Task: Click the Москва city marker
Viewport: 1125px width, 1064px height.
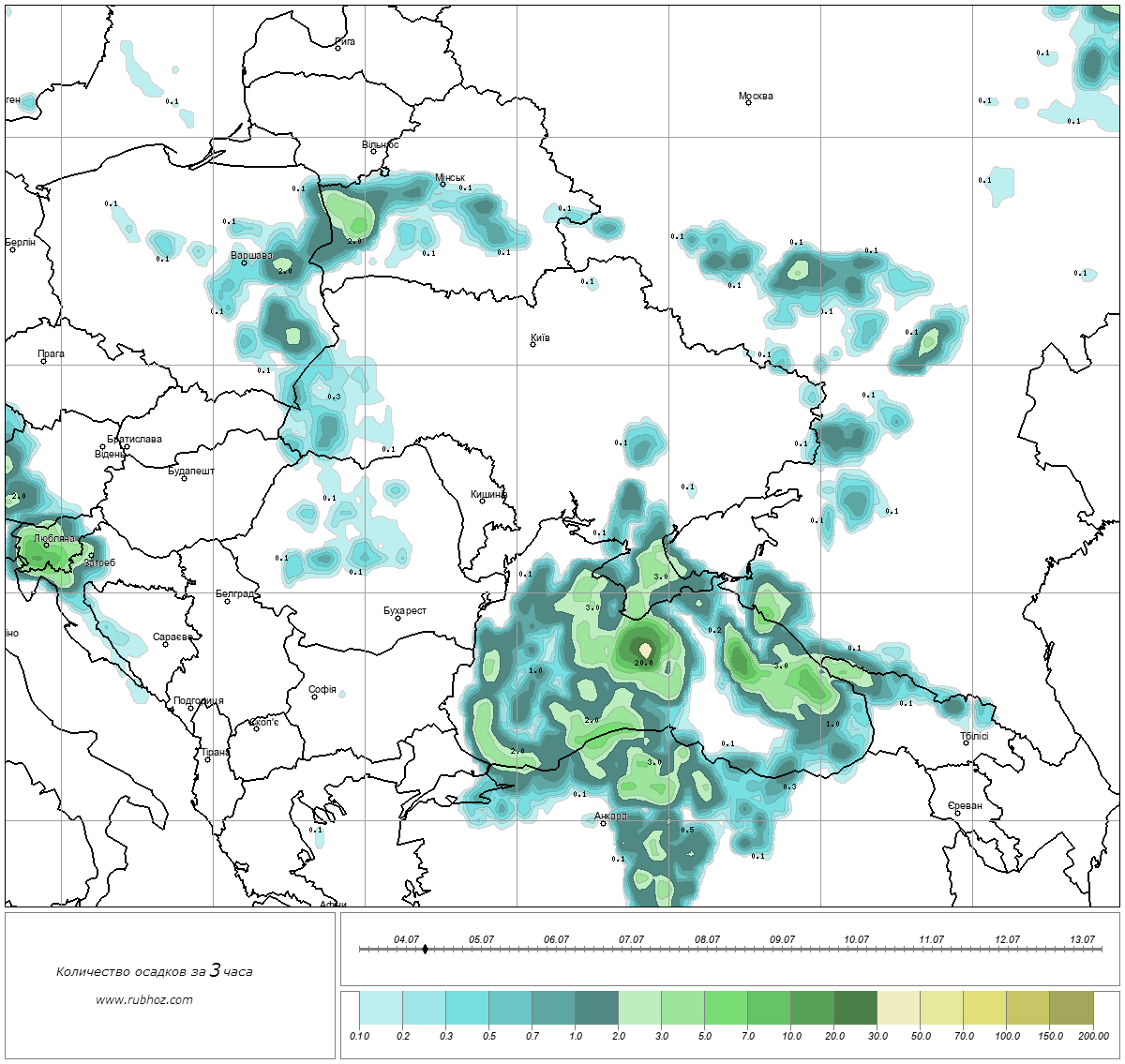Action: tap(748, 102)
